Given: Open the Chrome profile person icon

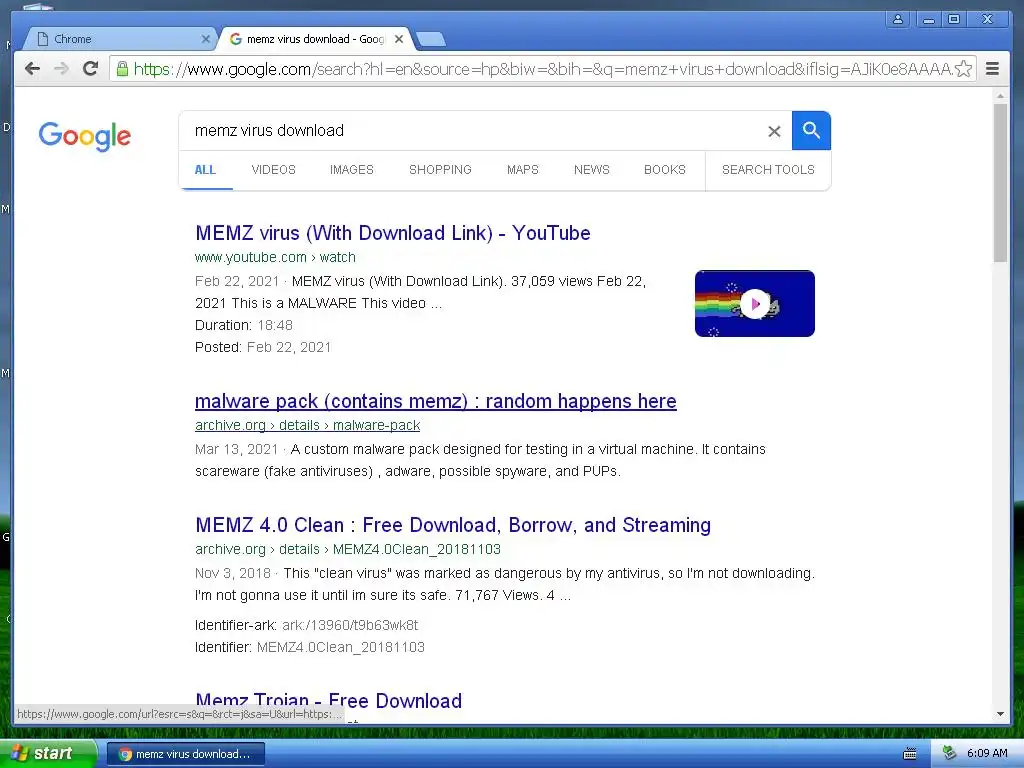Looking at the screenshot, I should [898, 19].
